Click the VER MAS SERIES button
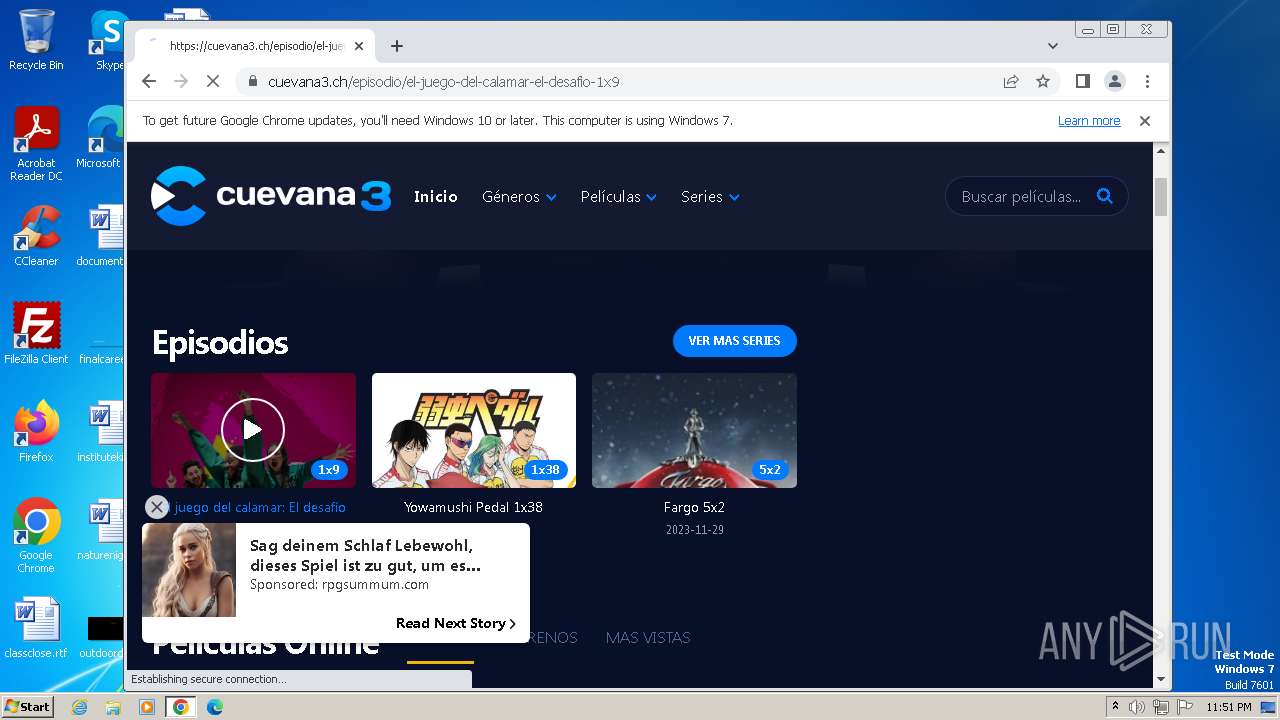Image resolution: width=1280 pixels, height=720 pixels. pyautogui.click(x=734, y=341)
